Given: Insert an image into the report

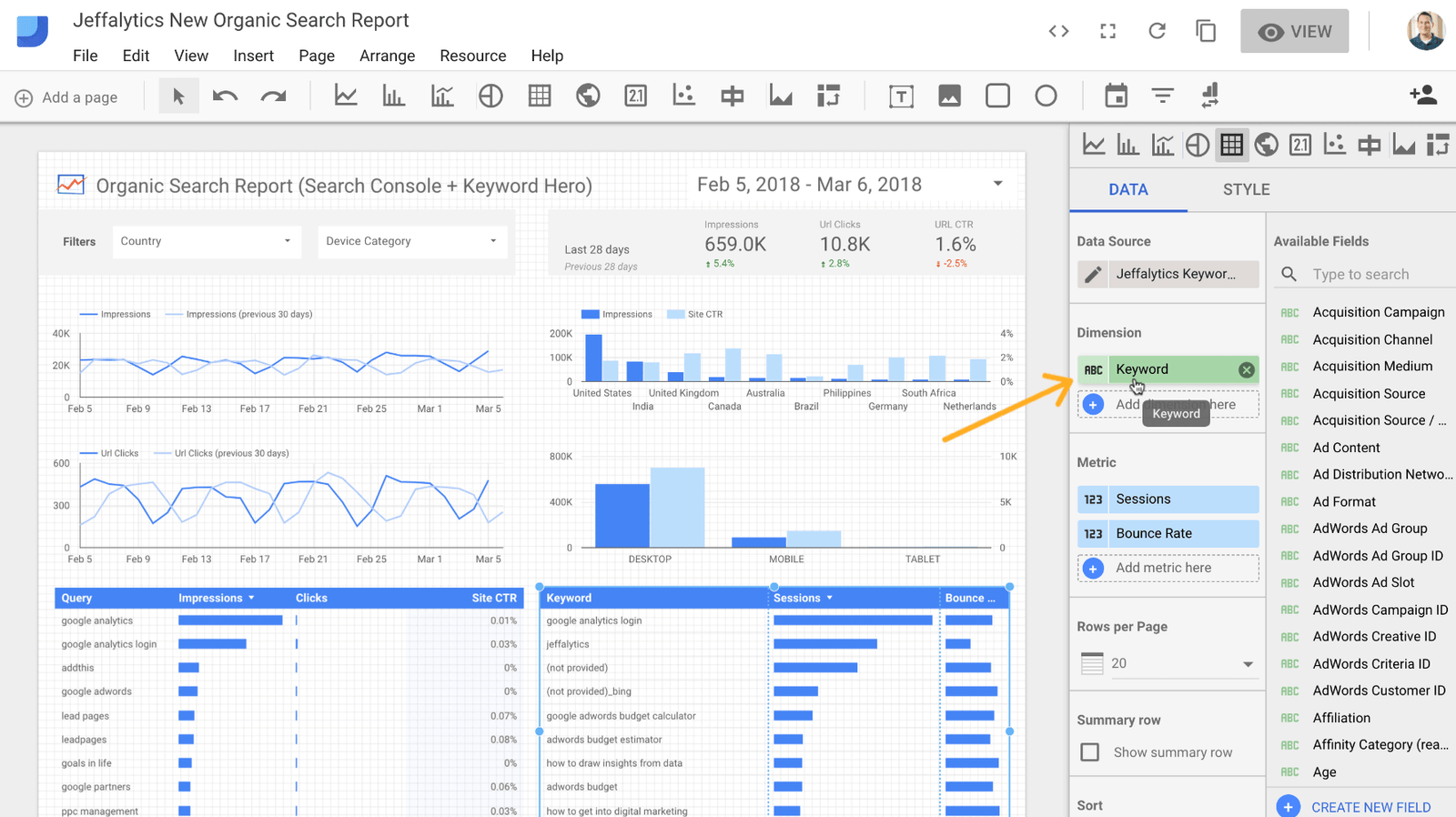Looking at the screenshot, I should point(949,96).
